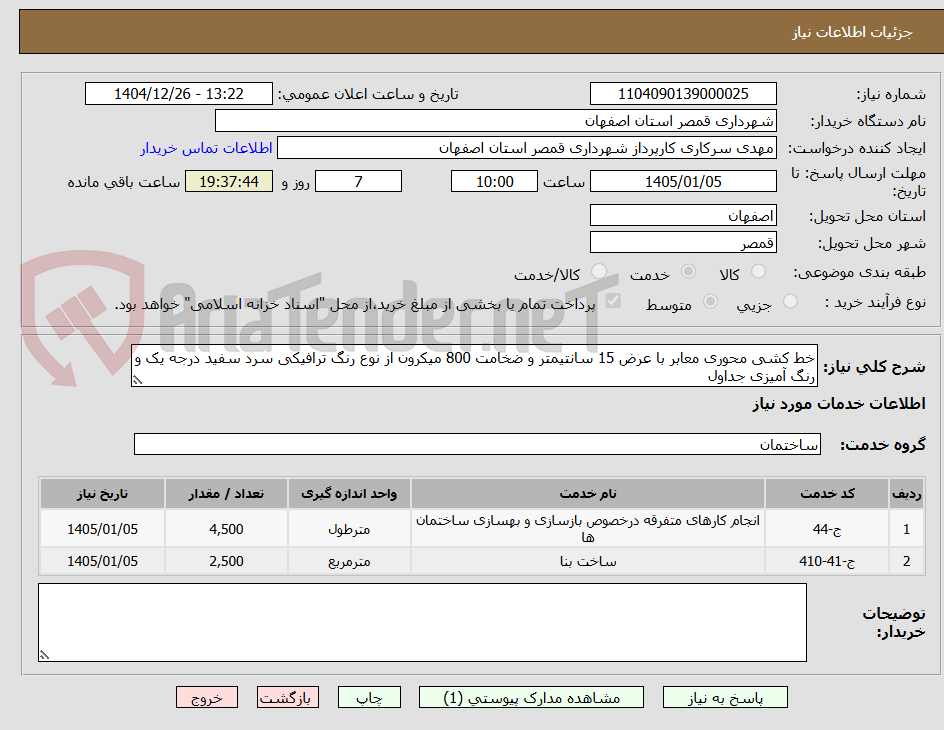Click quantity cell 4,500
Viewport: 944px width, 730px height.
click(226, 529)
